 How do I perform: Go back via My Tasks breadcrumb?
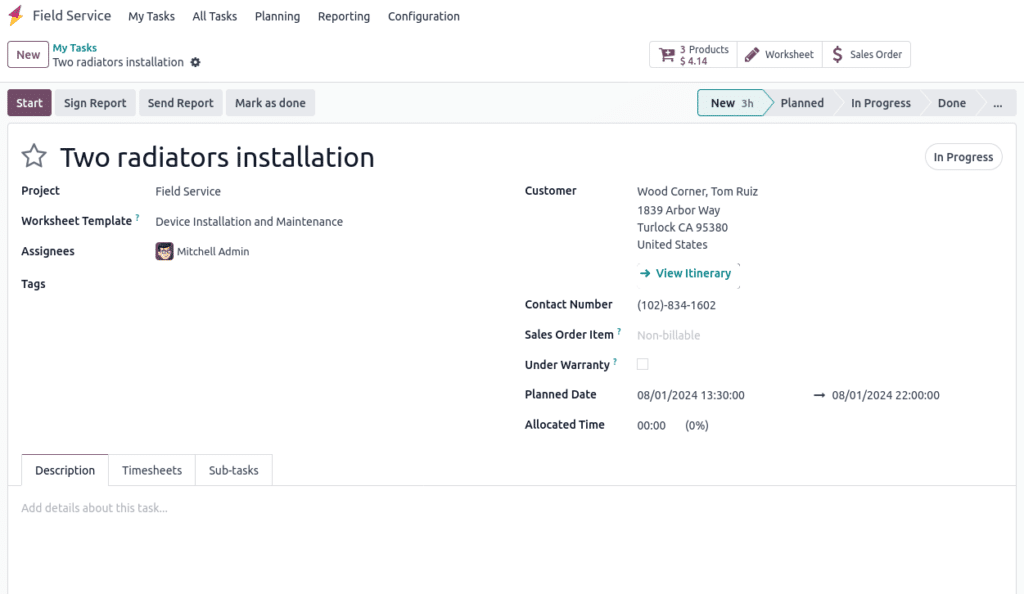click(x=74, y=48)
